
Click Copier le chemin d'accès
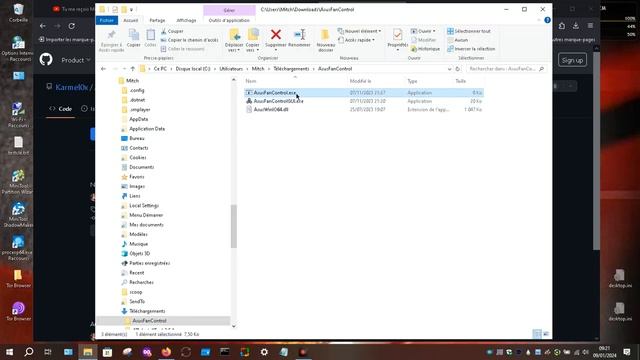click(x=189, y=40)
